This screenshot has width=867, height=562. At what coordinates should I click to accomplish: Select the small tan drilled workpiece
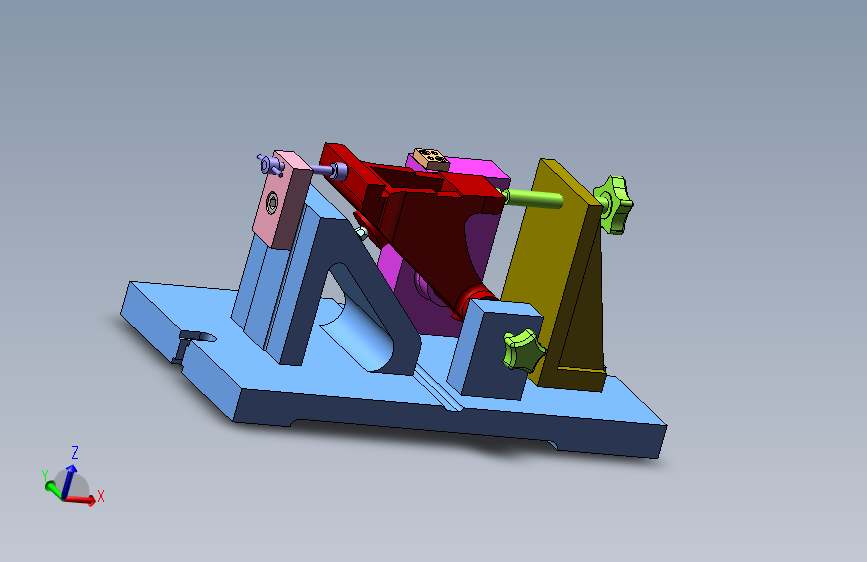(431, 158)
